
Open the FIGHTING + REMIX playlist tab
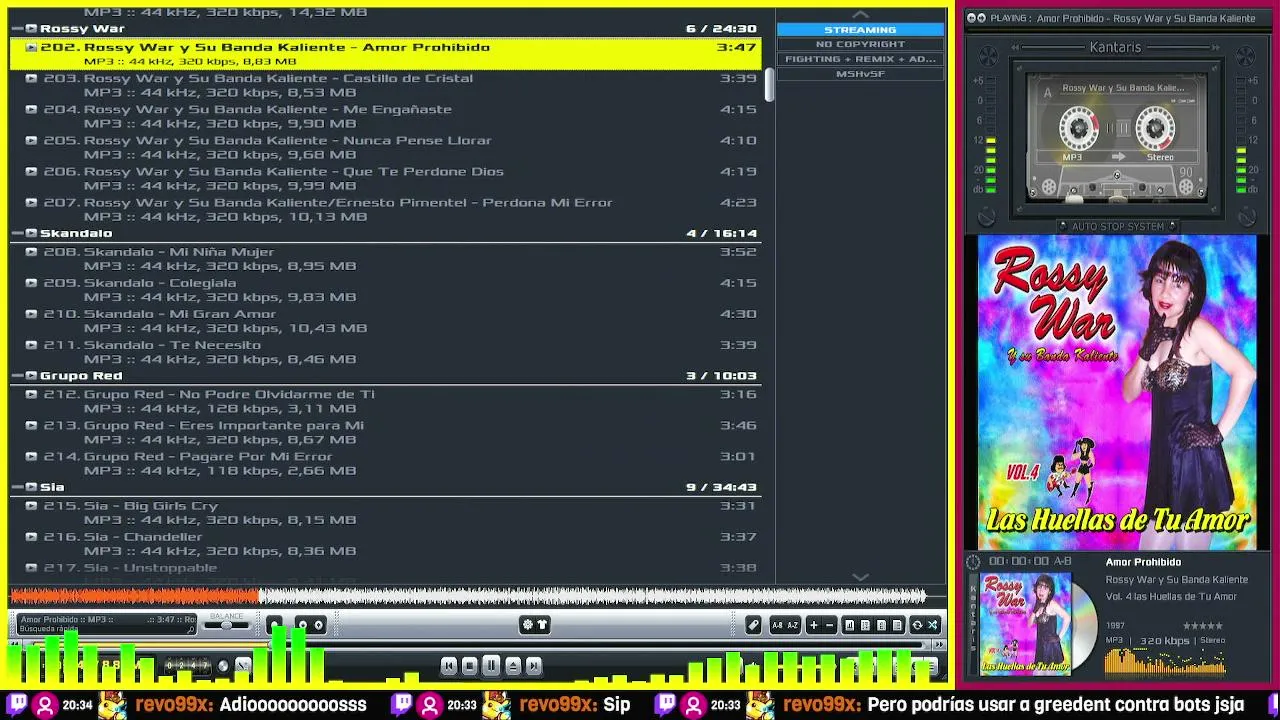[x=860, y=59]
